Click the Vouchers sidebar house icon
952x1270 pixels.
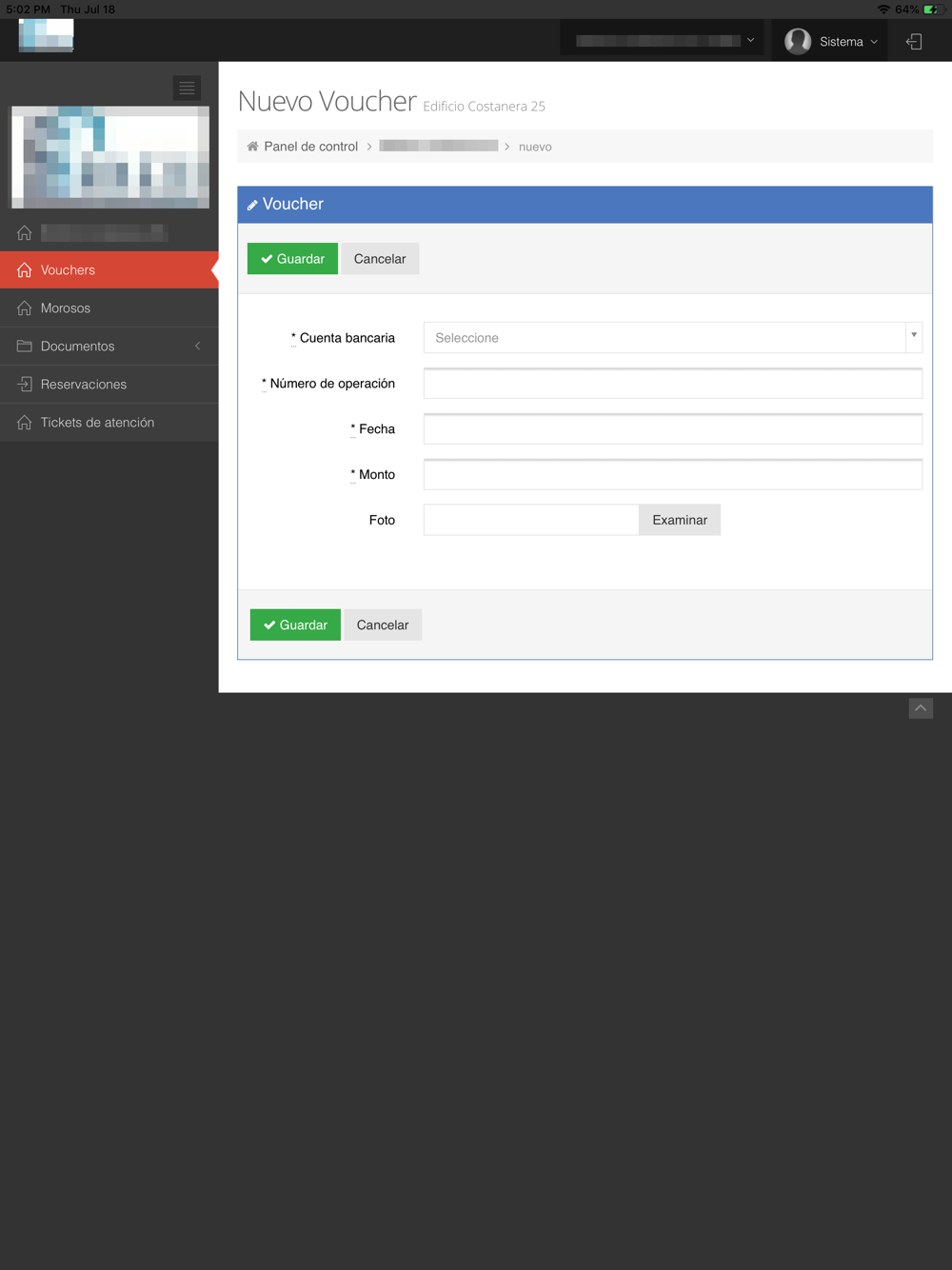tap(25, 270)
